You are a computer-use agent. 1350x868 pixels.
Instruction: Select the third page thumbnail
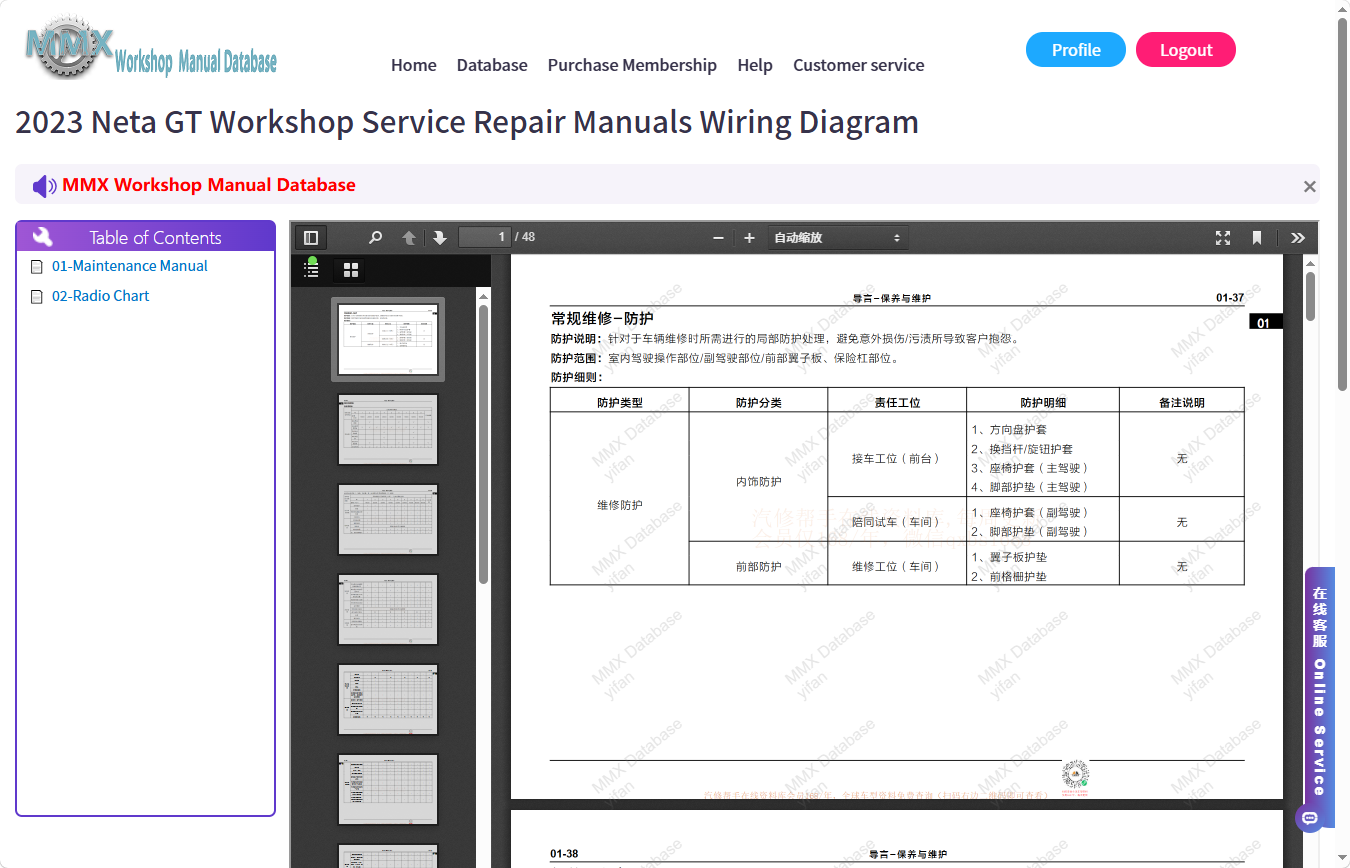[388, 519]
